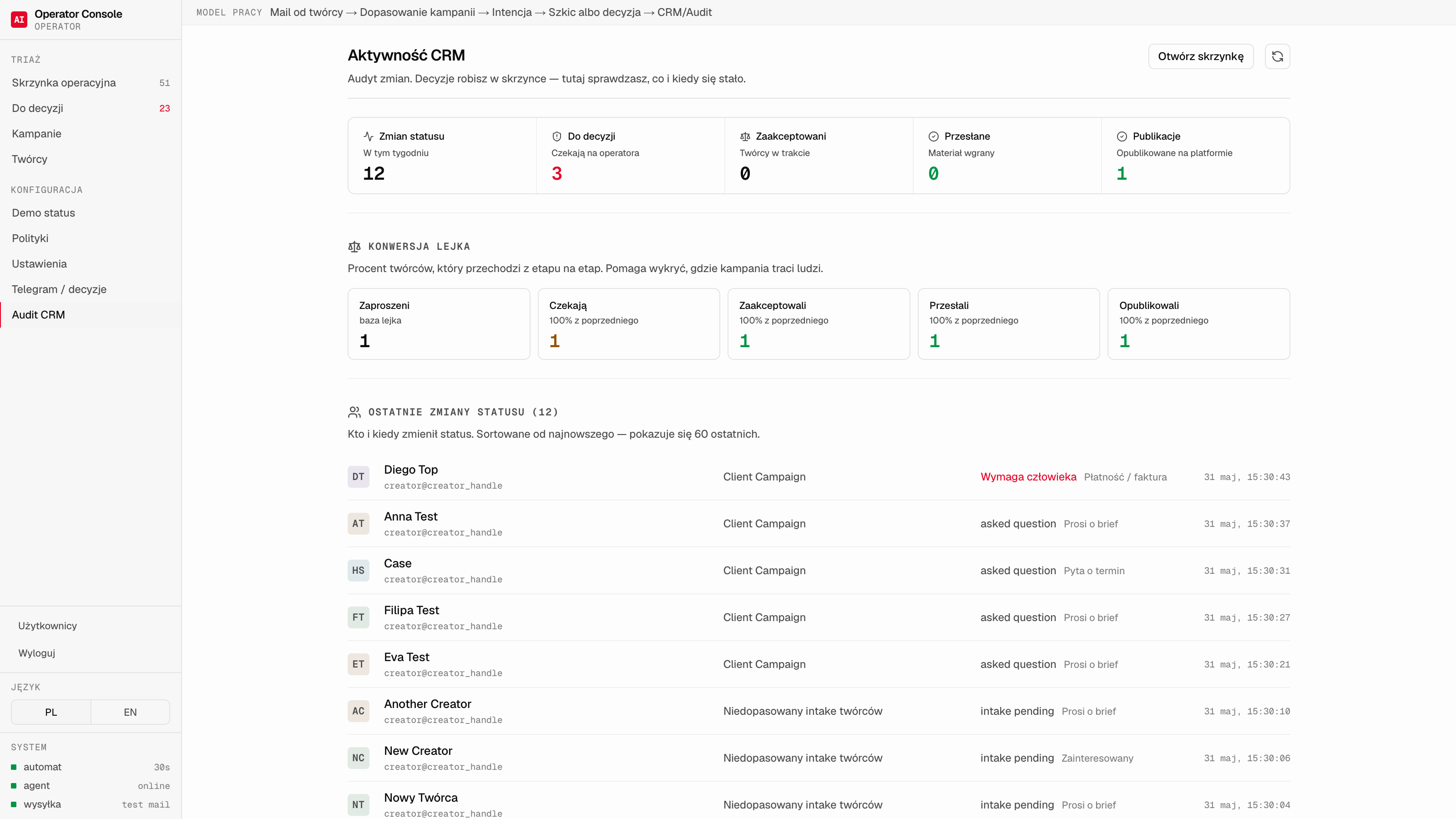Click the Operator Console title
The height and width of the screenshot is (819, 1456).
[x=78, y=14]
